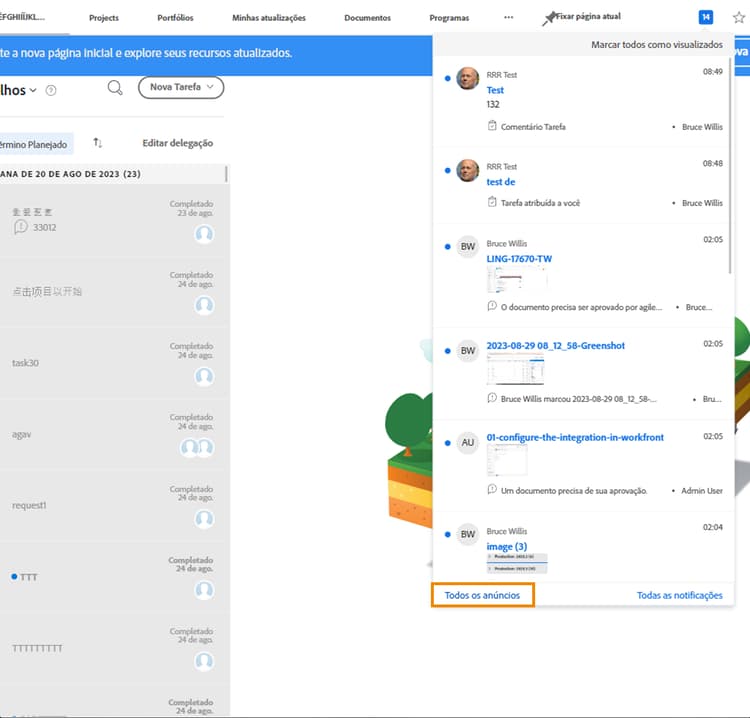This screenshot has width=750, height=718.
Task: Open LING-17670-TW document thumbnail
Action: [517, 279]
